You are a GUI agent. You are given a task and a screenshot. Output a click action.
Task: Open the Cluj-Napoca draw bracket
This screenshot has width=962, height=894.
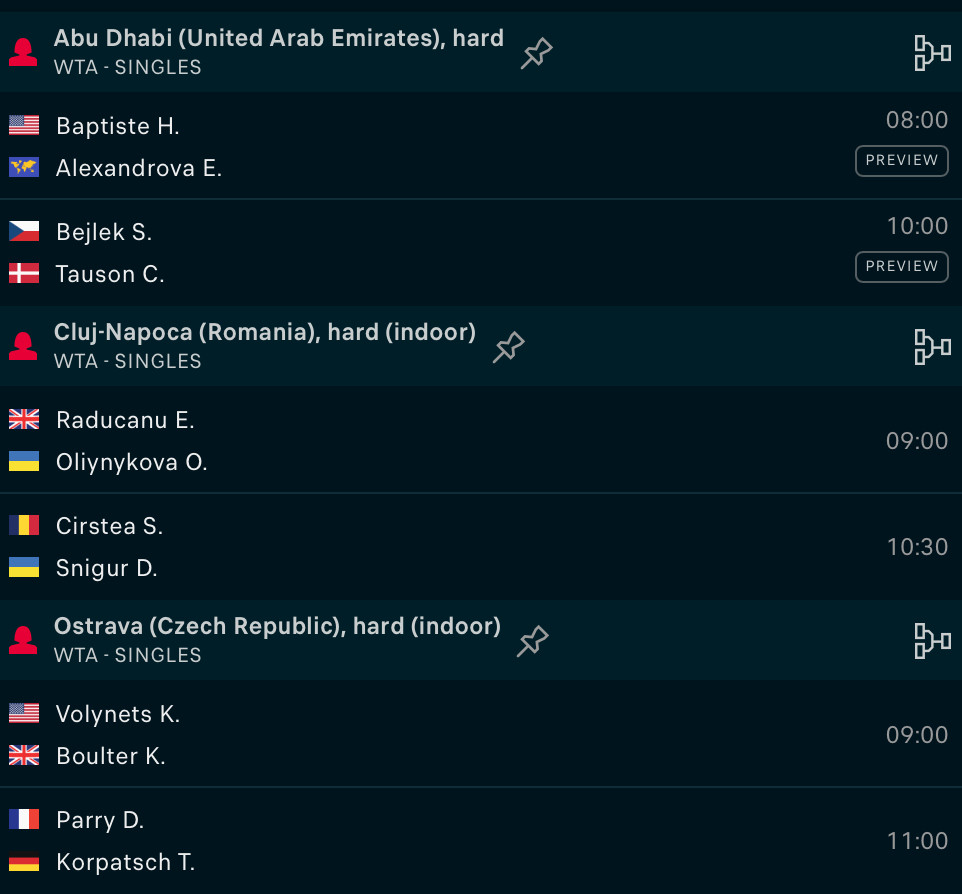pyautogui.click(x=933, y=347)
